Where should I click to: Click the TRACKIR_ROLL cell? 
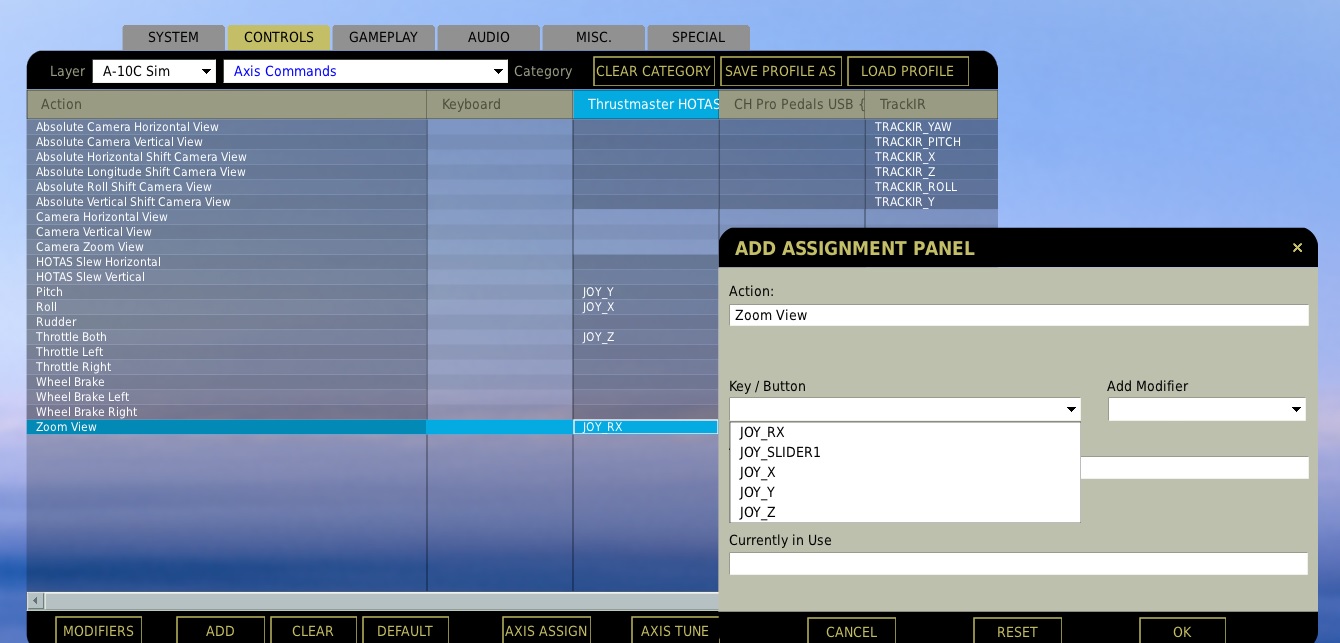coord(931,187)
